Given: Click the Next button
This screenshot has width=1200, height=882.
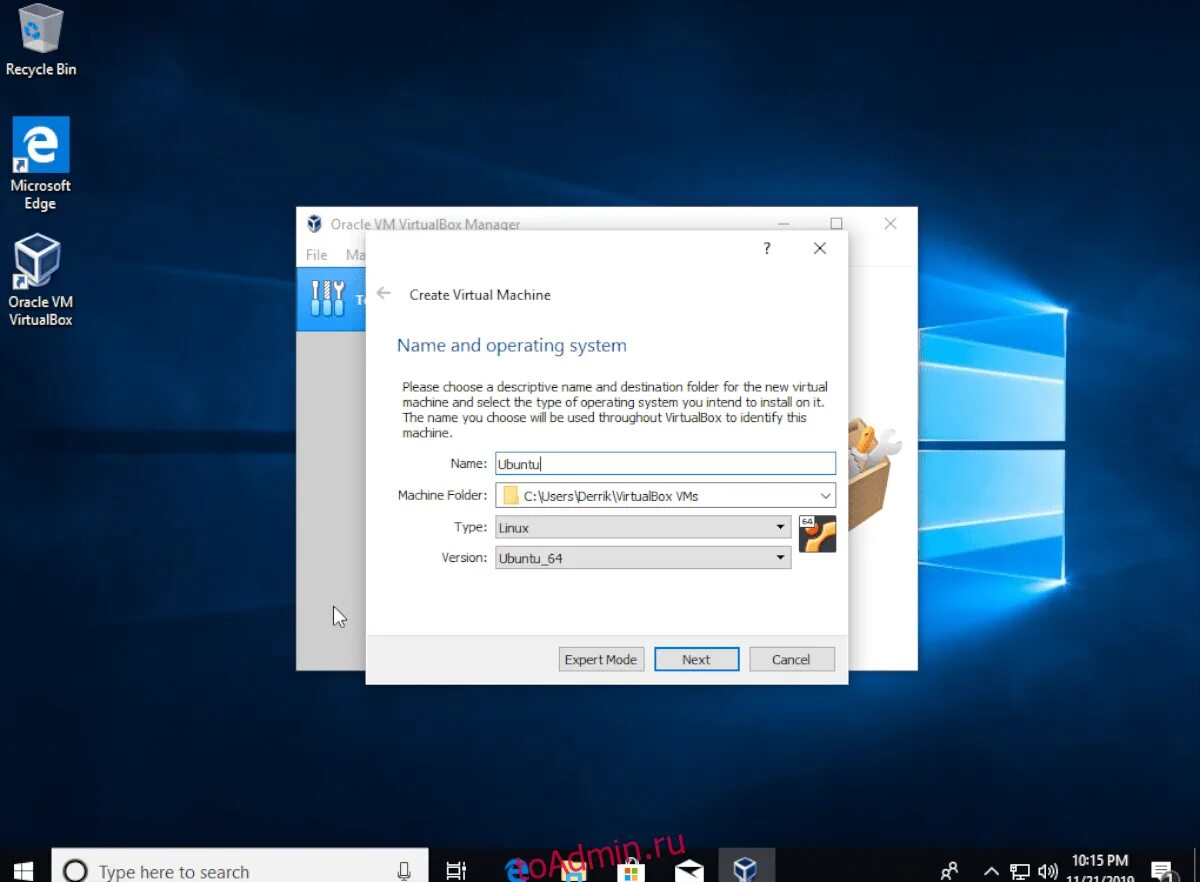Looking at the screenshot, I should pyautogui.click(x=697, y=659).
